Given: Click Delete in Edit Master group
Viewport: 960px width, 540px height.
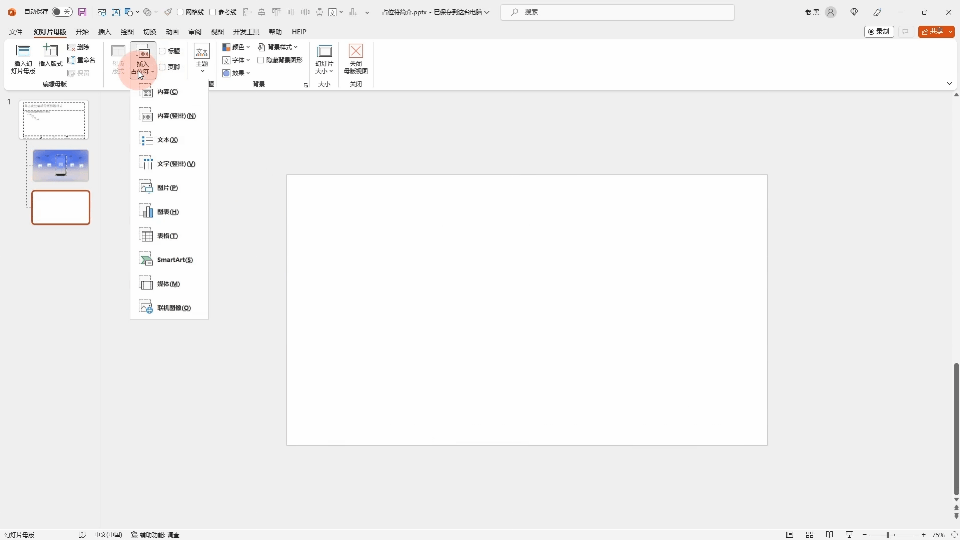Looking at the screenshot, I should [x=78, y=47].
